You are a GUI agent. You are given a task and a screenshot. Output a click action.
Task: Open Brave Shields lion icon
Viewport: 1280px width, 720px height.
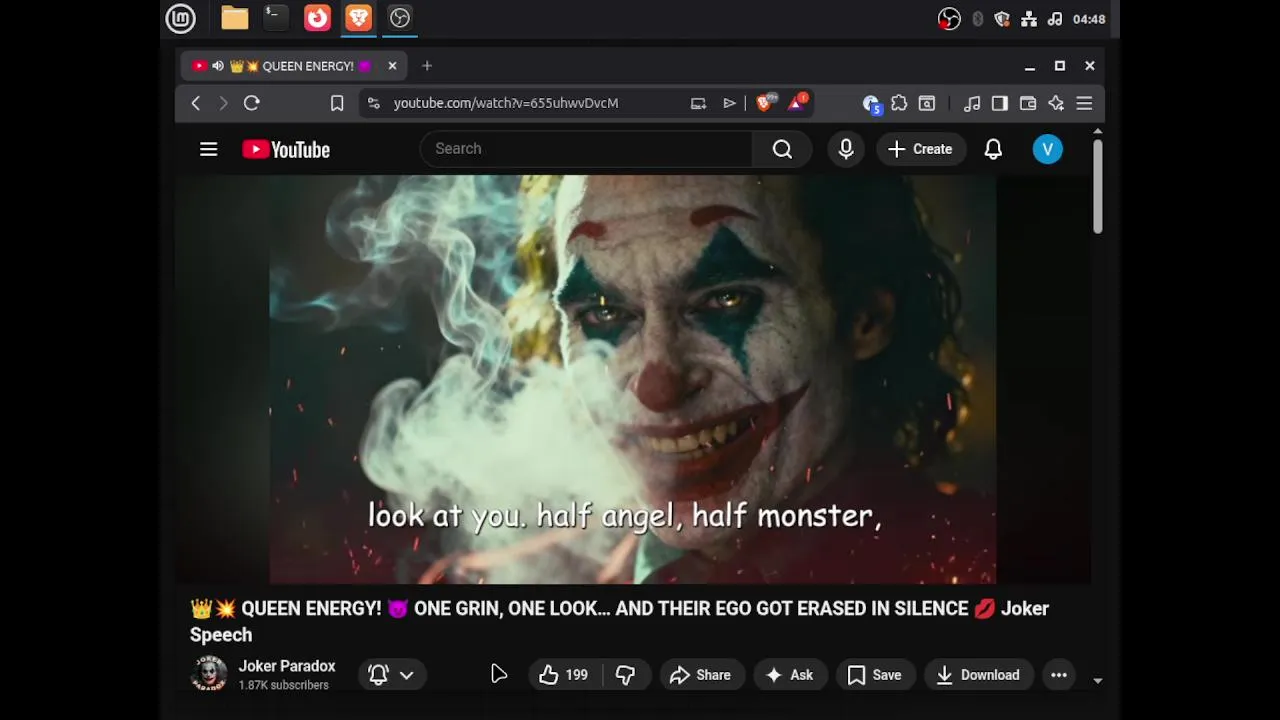pos(766,102)
